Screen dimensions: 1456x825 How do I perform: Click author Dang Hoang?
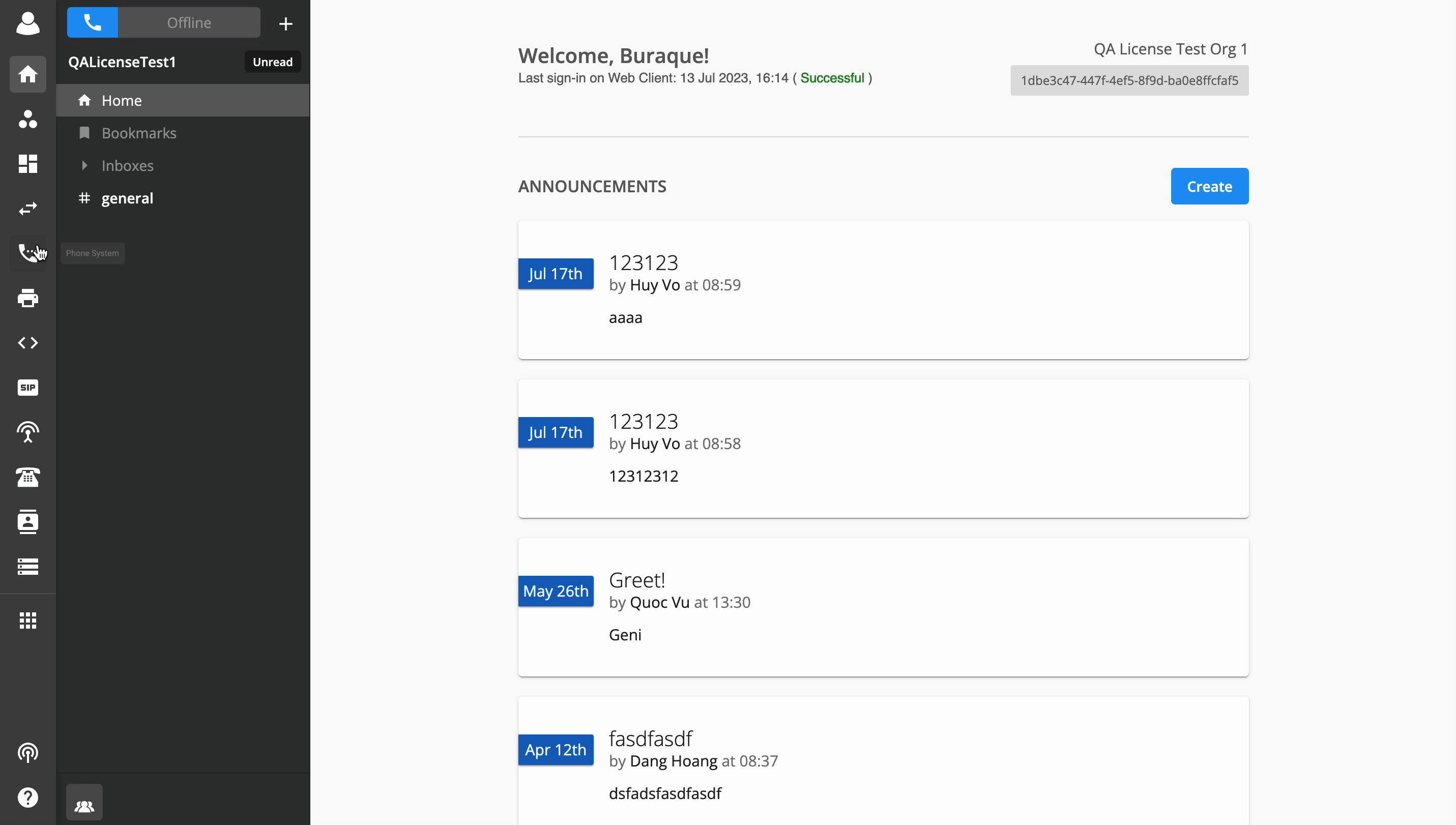673,761
